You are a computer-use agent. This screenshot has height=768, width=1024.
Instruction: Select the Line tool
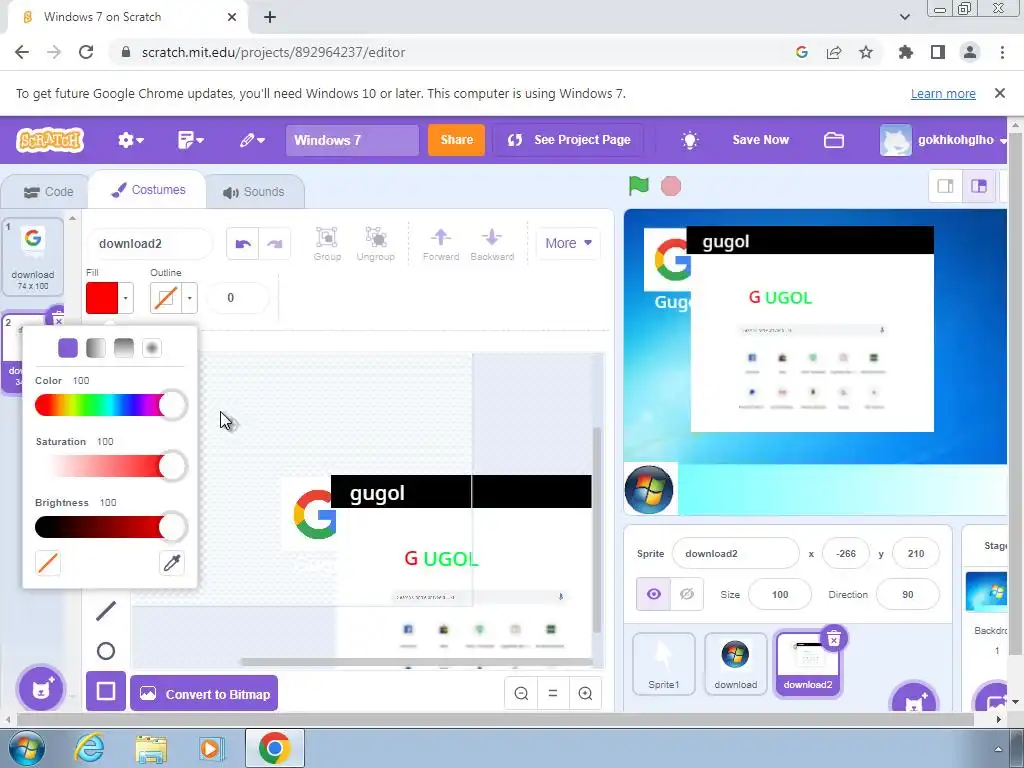pos(106,611)
